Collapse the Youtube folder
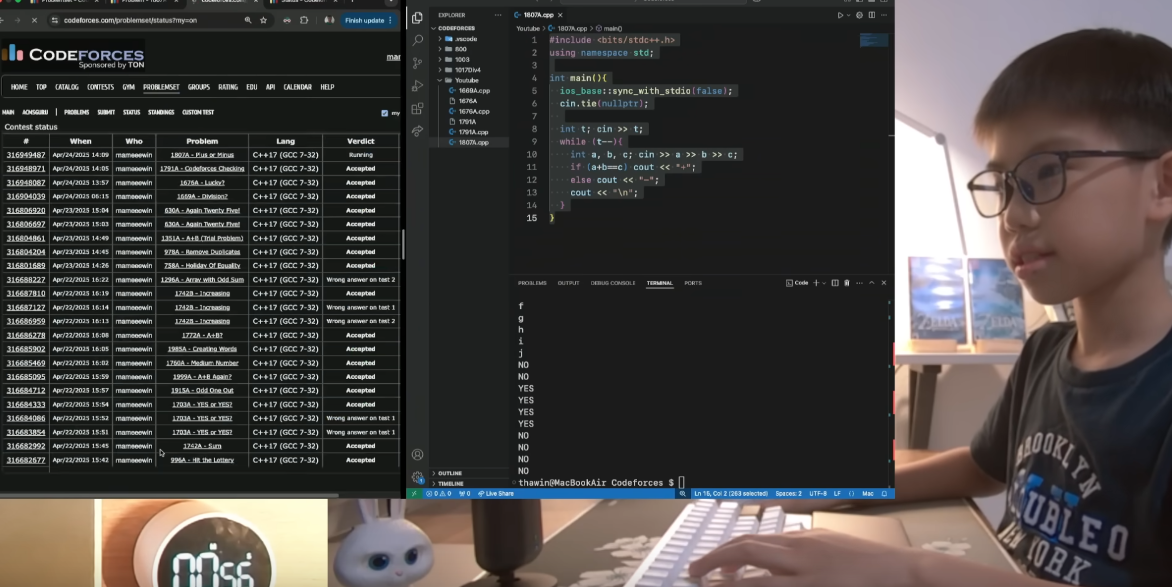The height and width of the screenshot is (587, 1172). coord(466,80)
